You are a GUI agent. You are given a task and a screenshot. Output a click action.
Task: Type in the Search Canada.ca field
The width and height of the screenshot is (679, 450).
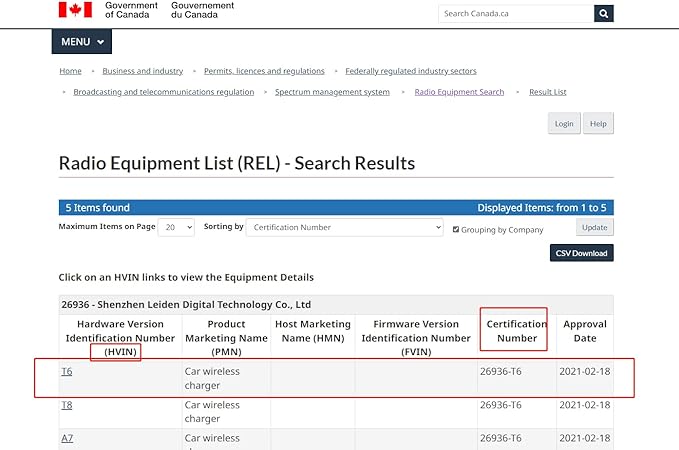coord(514,13)
